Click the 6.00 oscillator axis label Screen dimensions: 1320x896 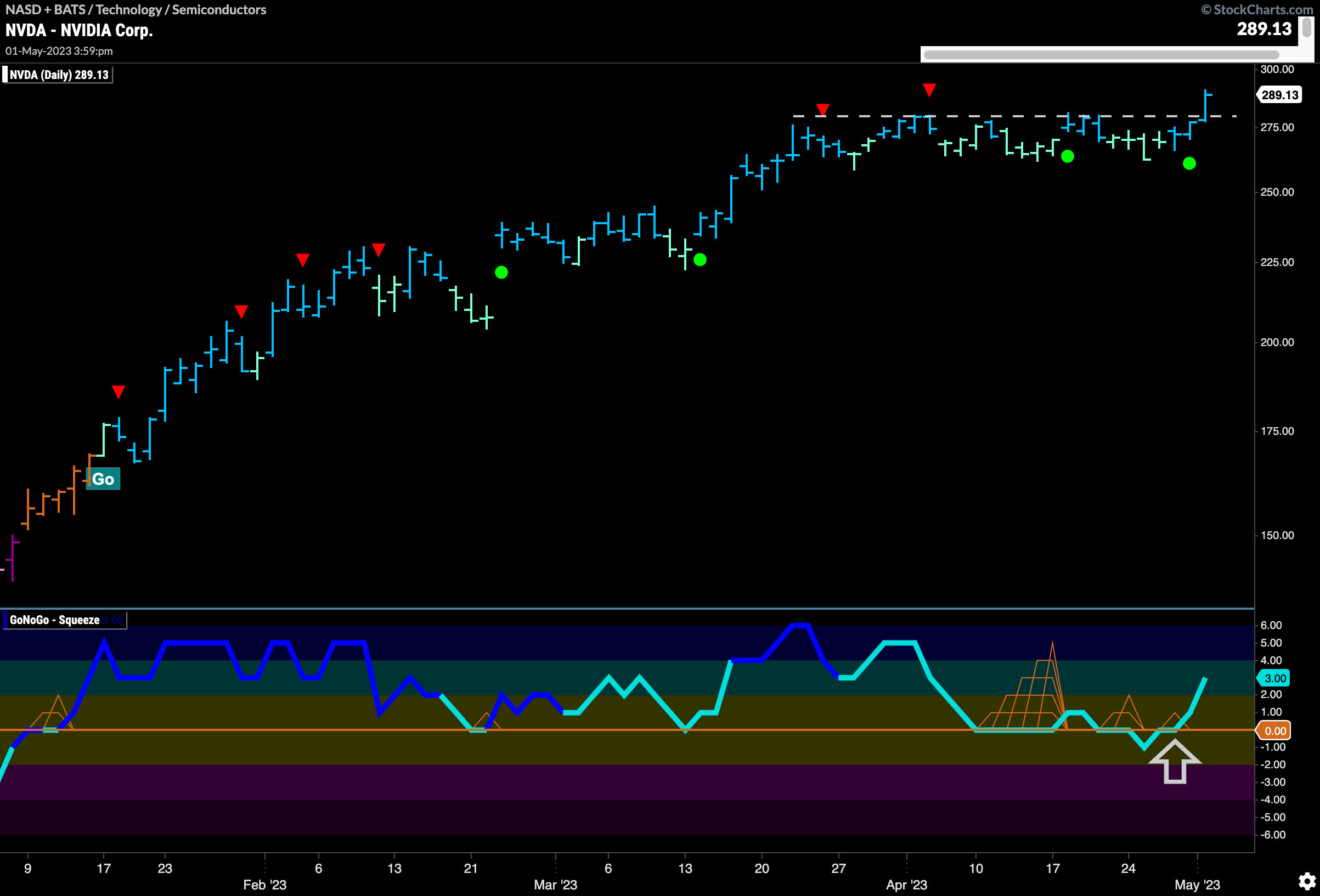(1271, 625)
